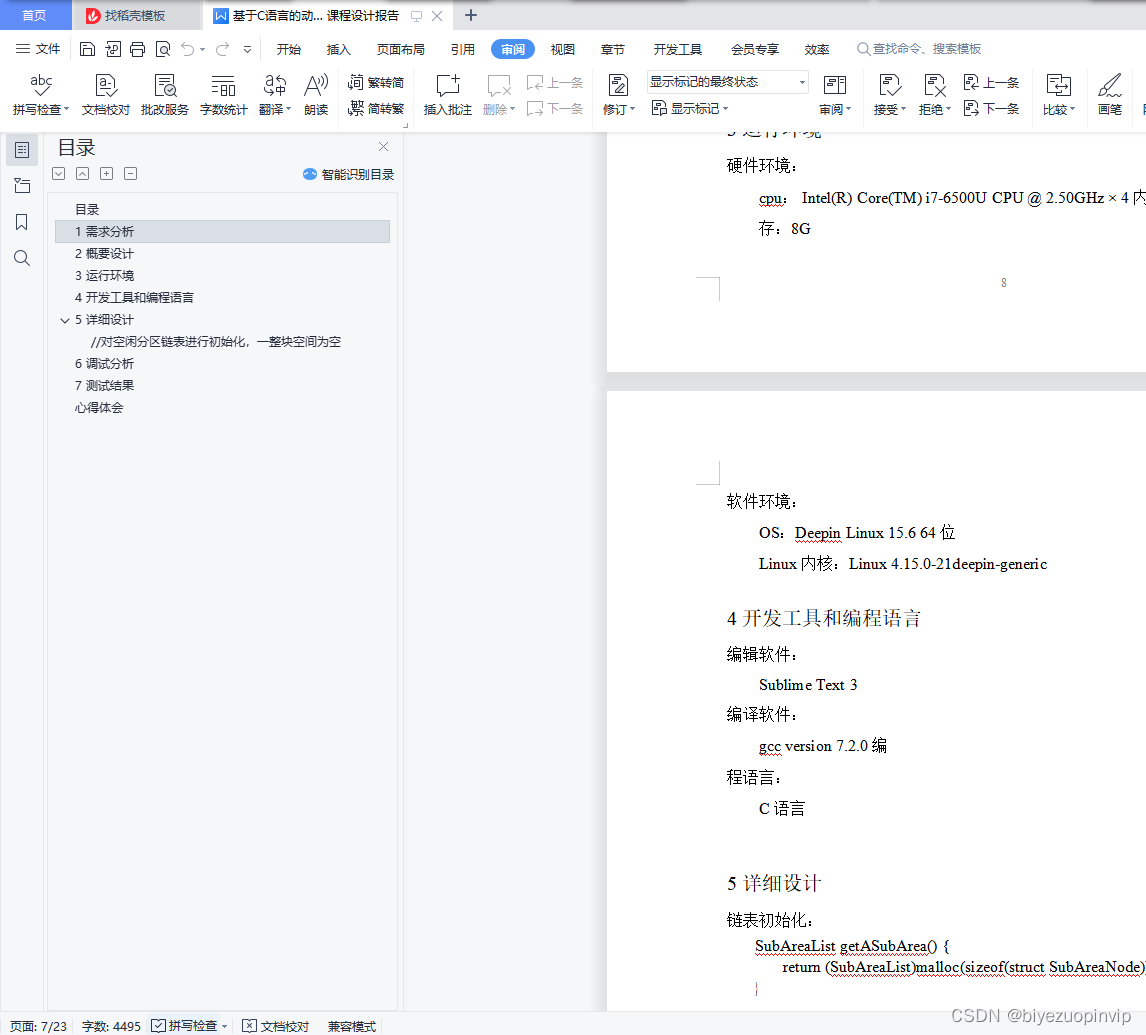Click the page count 页面: 7/23 status
The height and width of the screenshot is (1035, 1146).
[39, 1026]
